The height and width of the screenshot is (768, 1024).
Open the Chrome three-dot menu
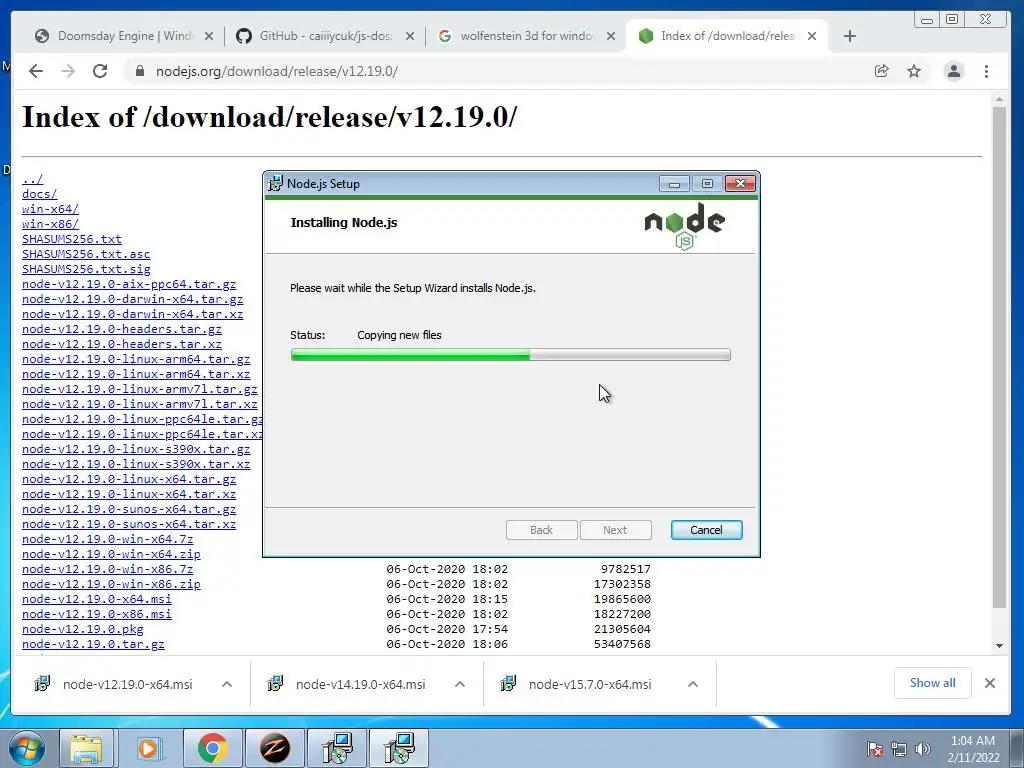pyautogui.click(x=986, y=71)
